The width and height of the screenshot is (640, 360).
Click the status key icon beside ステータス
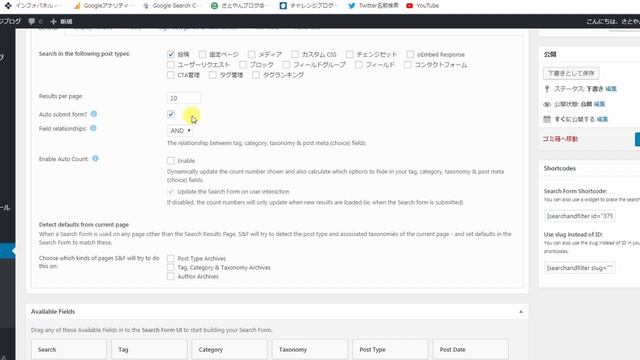[547, 89]
